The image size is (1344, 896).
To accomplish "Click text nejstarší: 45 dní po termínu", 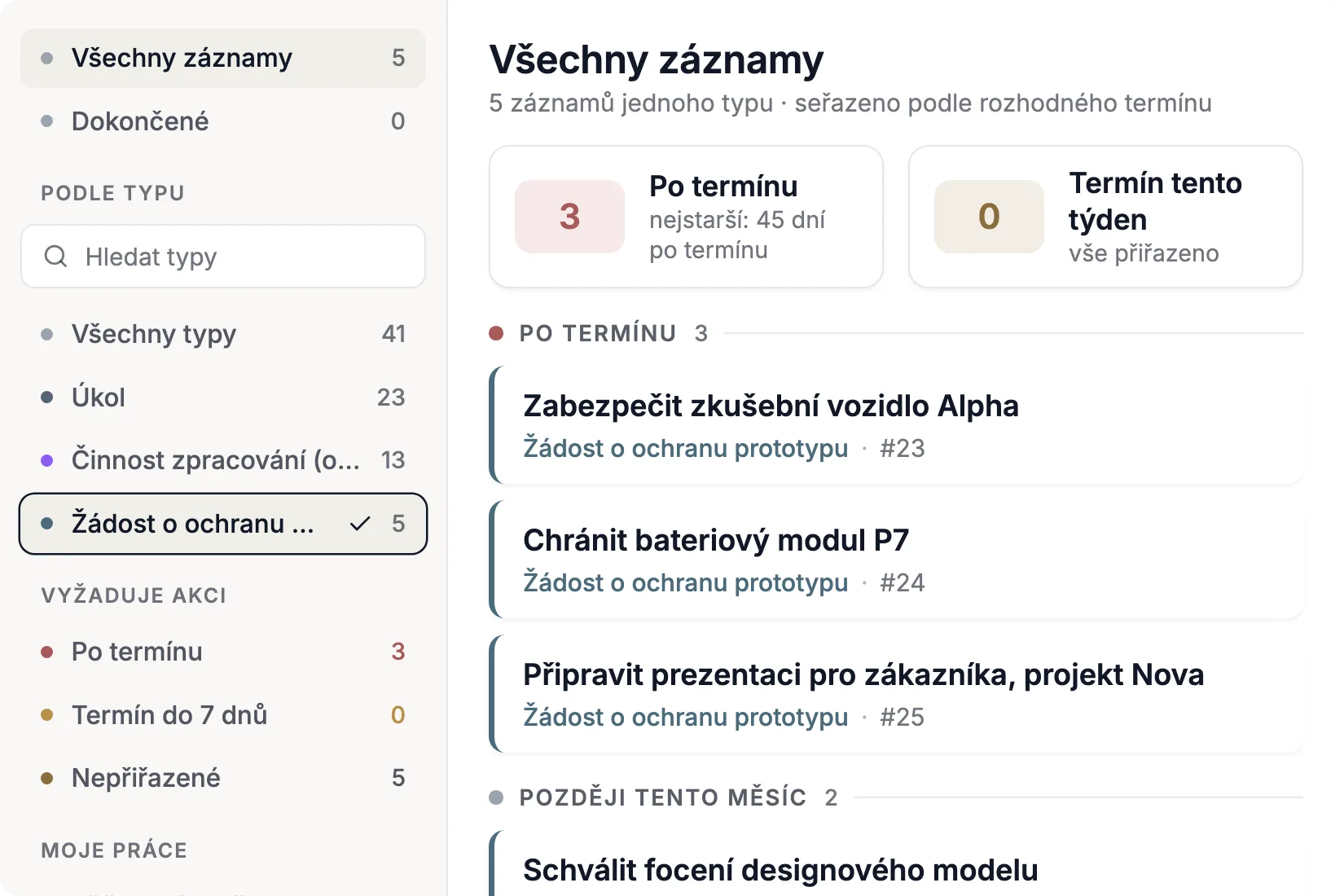I will (x=737, y=235).
